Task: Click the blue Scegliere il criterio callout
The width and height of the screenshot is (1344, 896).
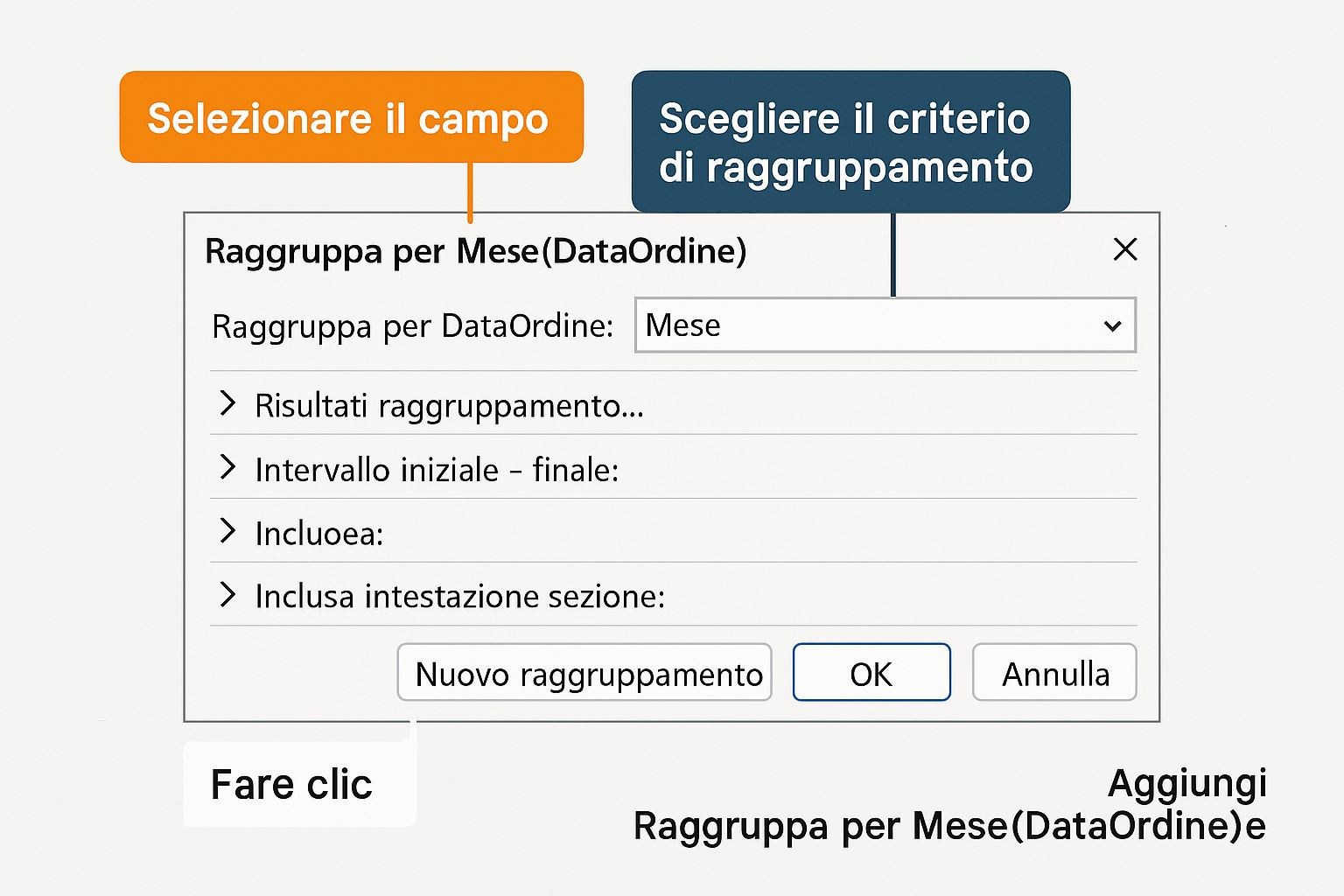Action: pyautogui.click(x=850, y=142)
